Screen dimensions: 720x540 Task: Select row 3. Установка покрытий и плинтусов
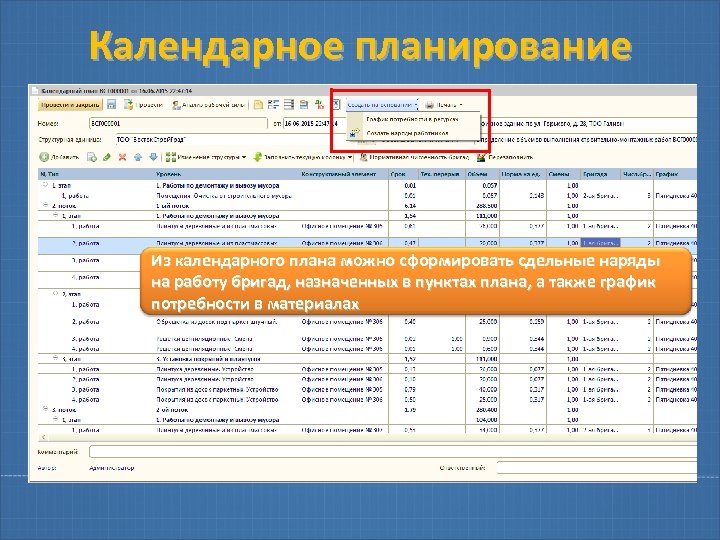click(x=367, y=359)
